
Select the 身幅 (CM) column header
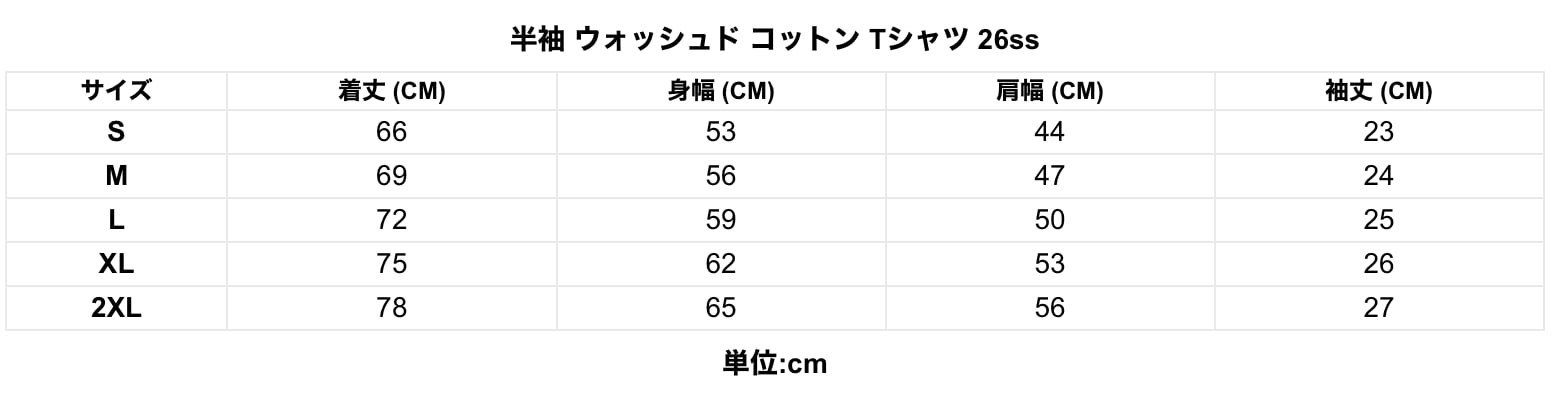tap(721, 91)
